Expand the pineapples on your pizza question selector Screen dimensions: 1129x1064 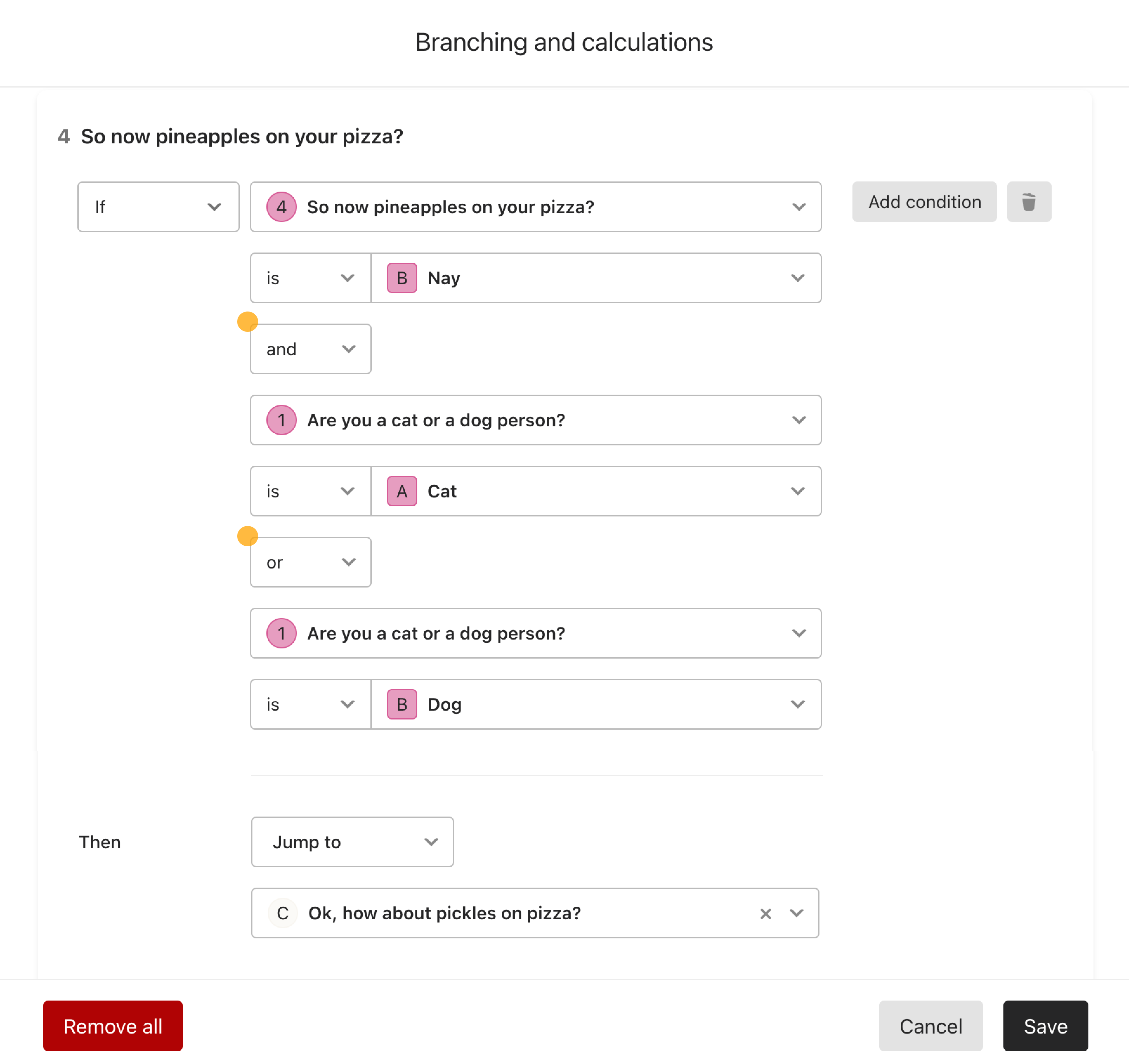(x=536, y=207)
